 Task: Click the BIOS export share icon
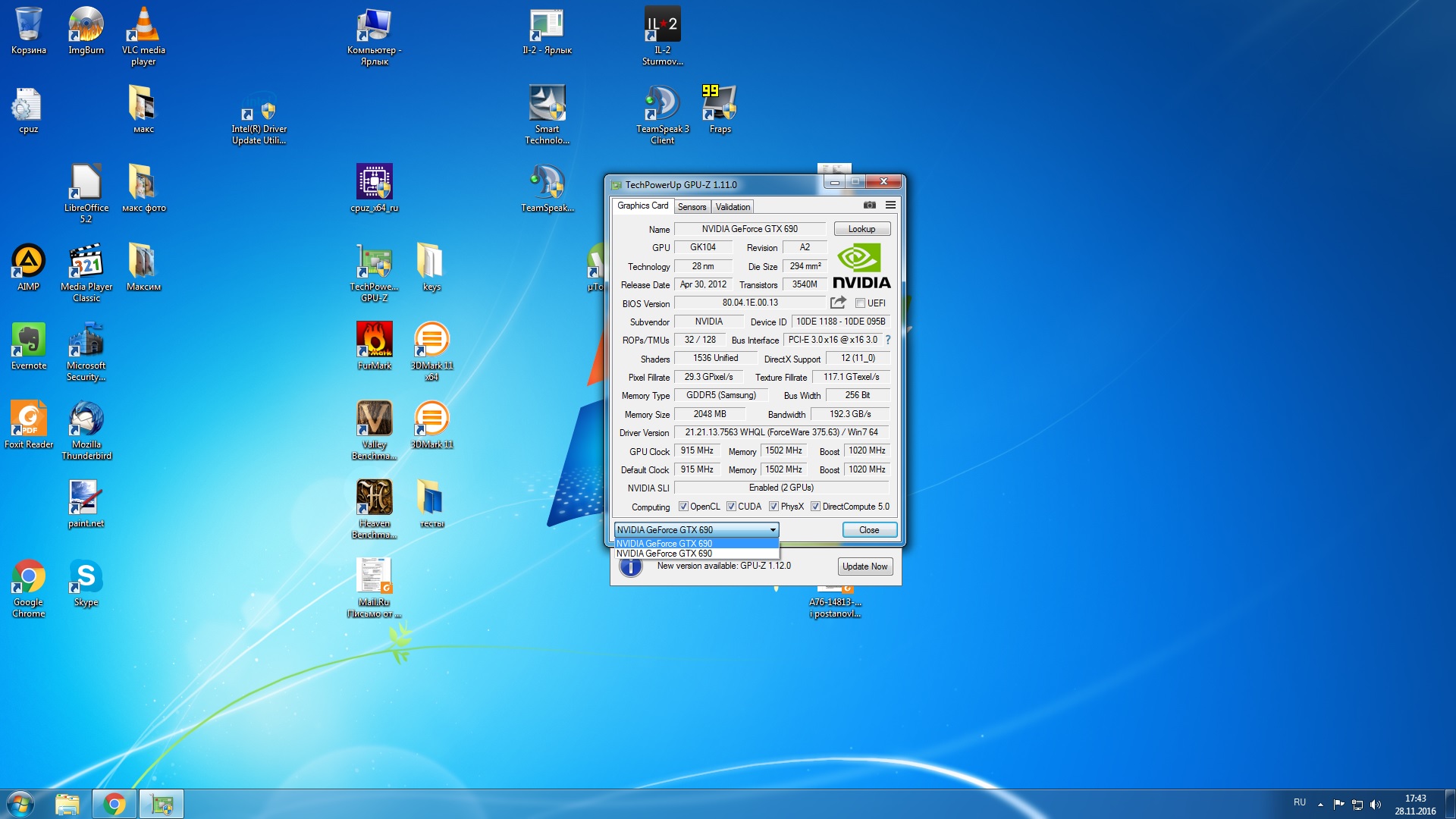(x=838, y=303)
